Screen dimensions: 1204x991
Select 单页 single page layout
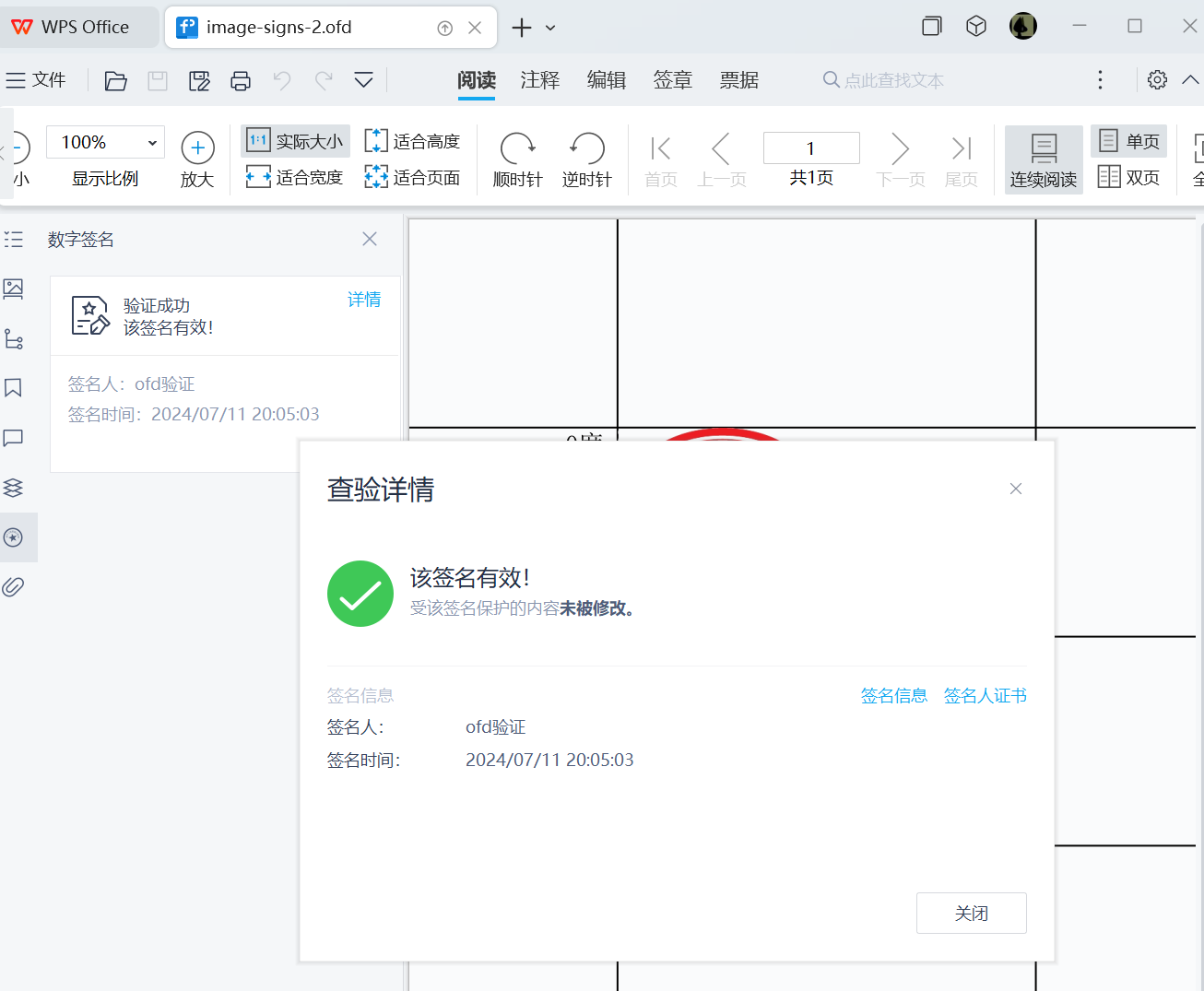1129,141
